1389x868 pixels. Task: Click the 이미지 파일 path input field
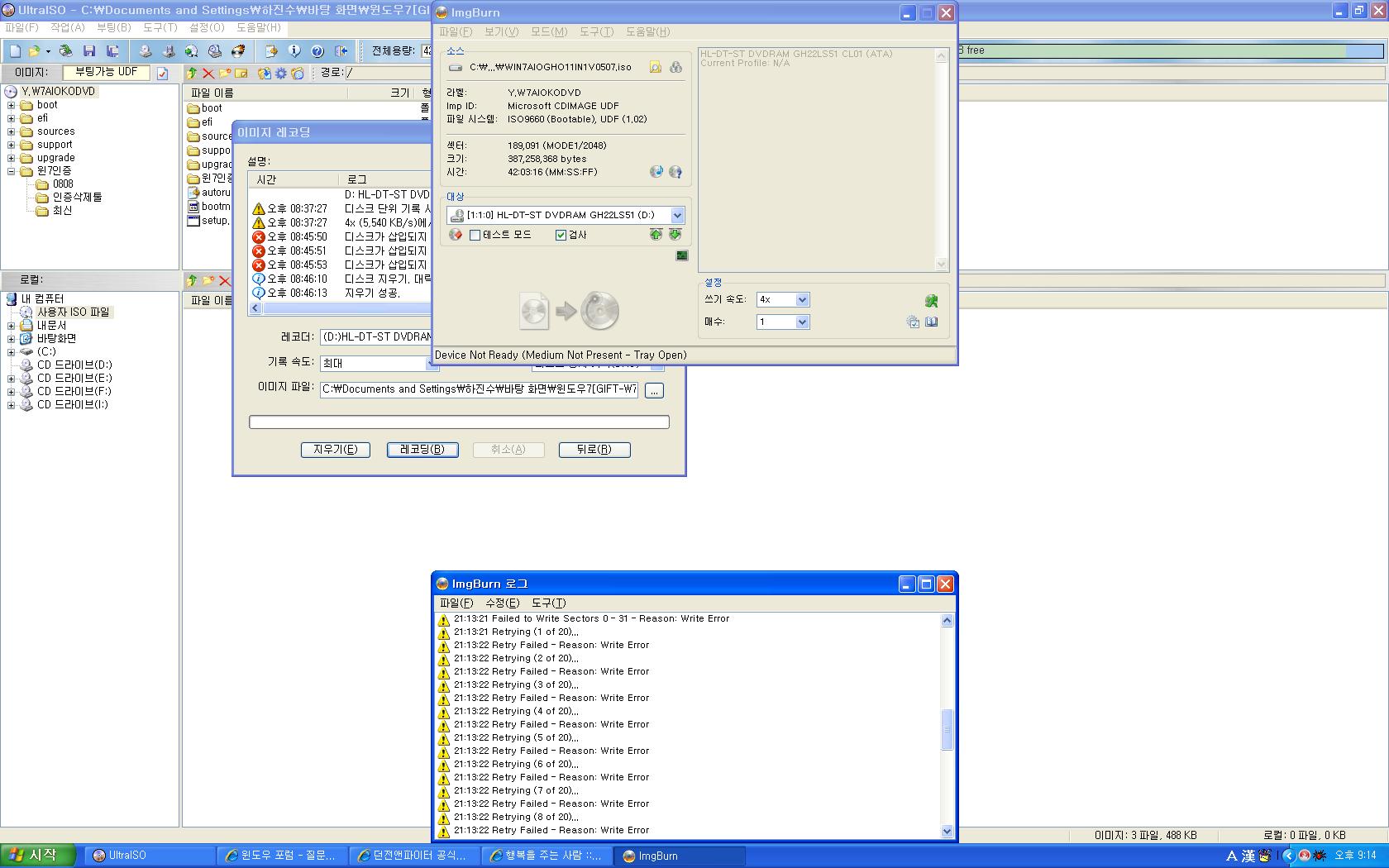pyautogui.click(x=480, y=389)
